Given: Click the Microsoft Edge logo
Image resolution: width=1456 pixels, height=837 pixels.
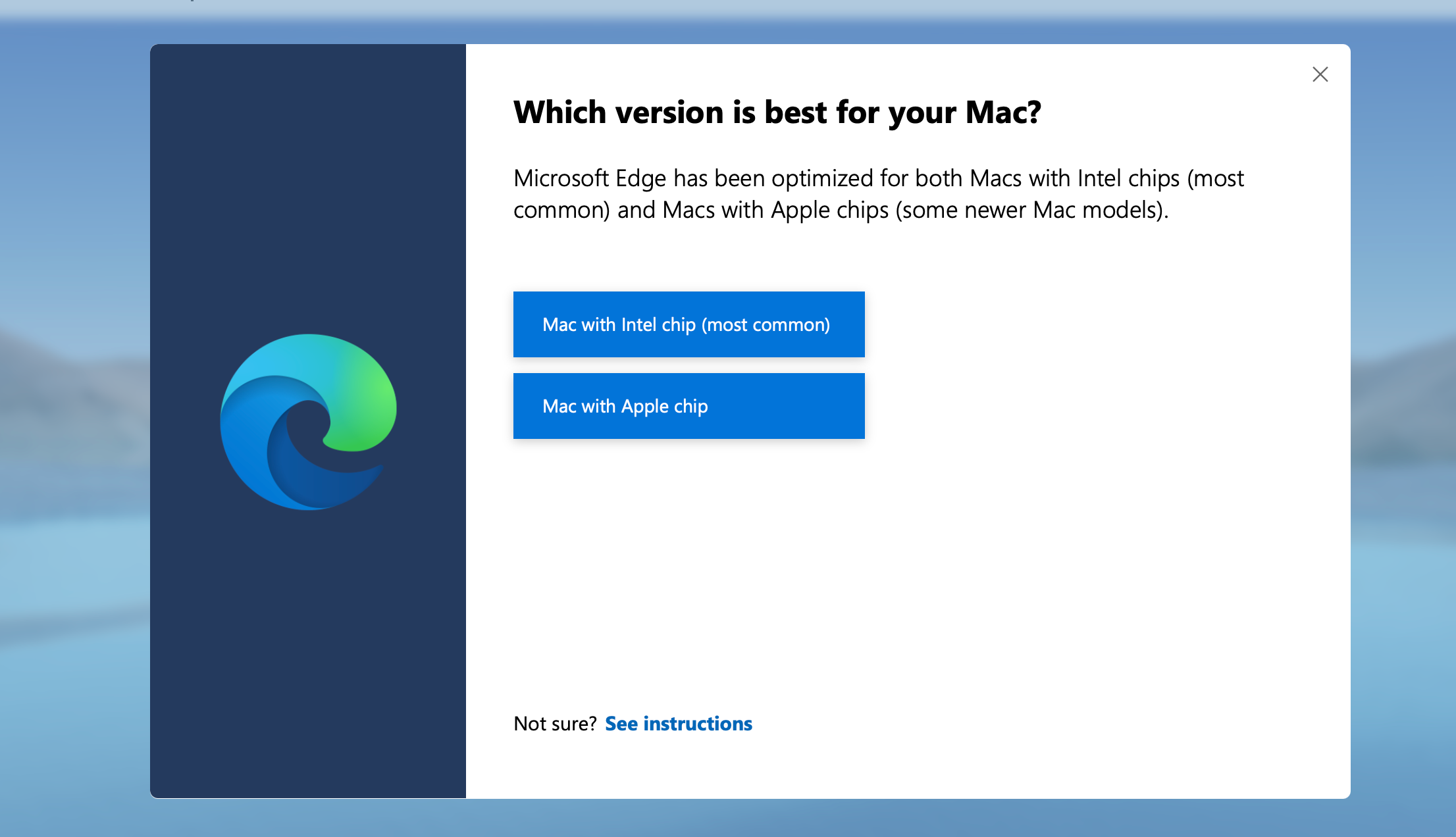Looking at the screenshot, I should coord(308,421).
